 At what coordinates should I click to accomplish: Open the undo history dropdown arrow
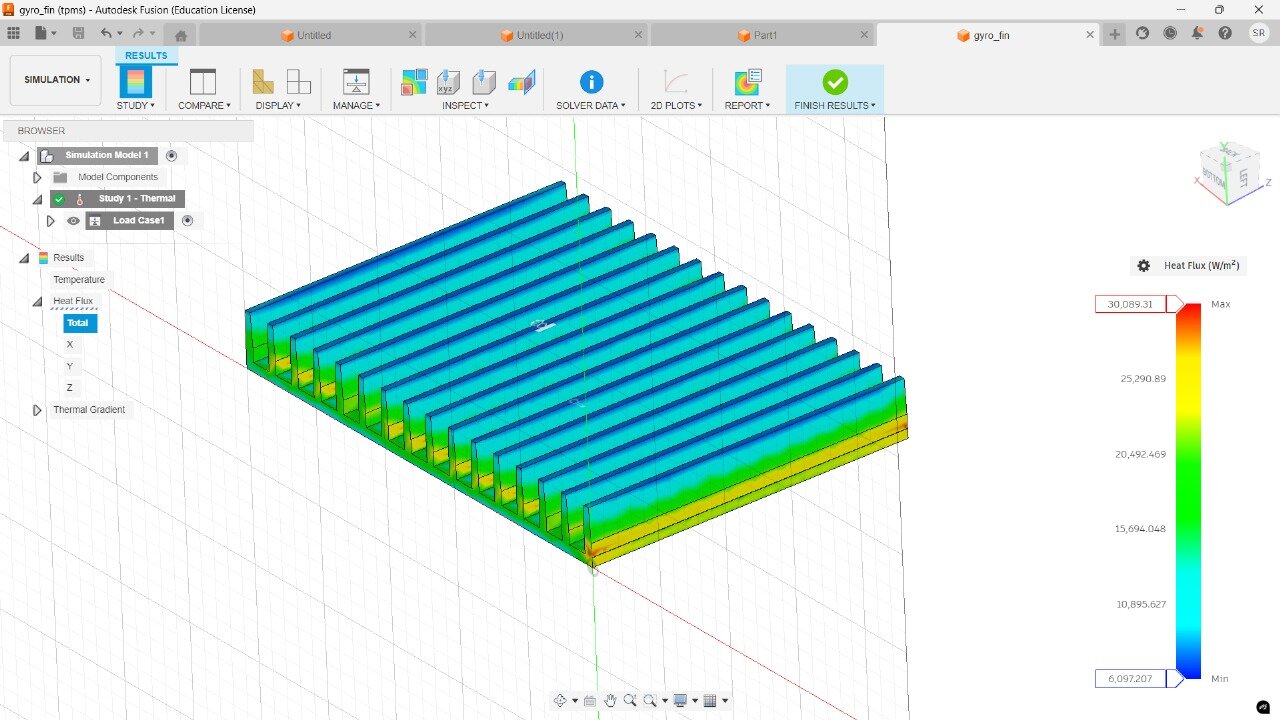point(120,34)
